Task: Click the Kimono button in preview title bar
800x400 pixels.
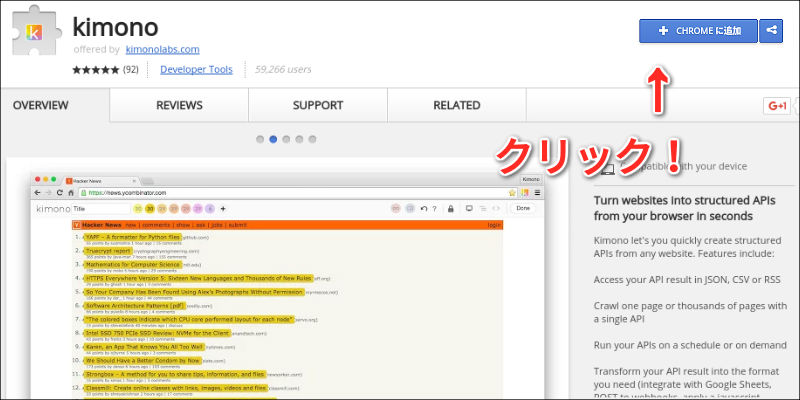Action: coord(531,180)
